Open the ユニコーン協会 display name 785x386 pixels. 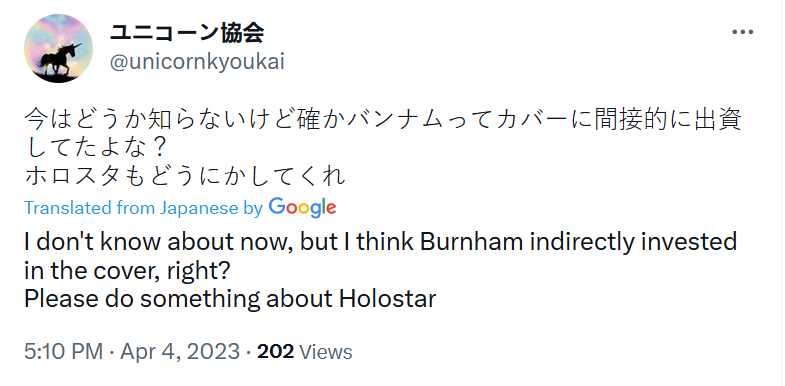(187, 33)
